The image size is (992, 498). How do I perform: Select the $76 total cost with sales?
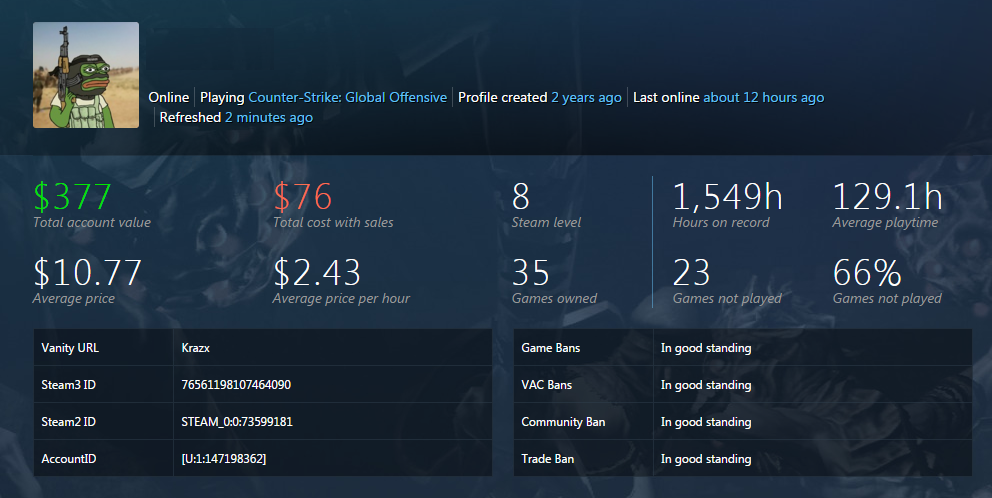(302, 197)
